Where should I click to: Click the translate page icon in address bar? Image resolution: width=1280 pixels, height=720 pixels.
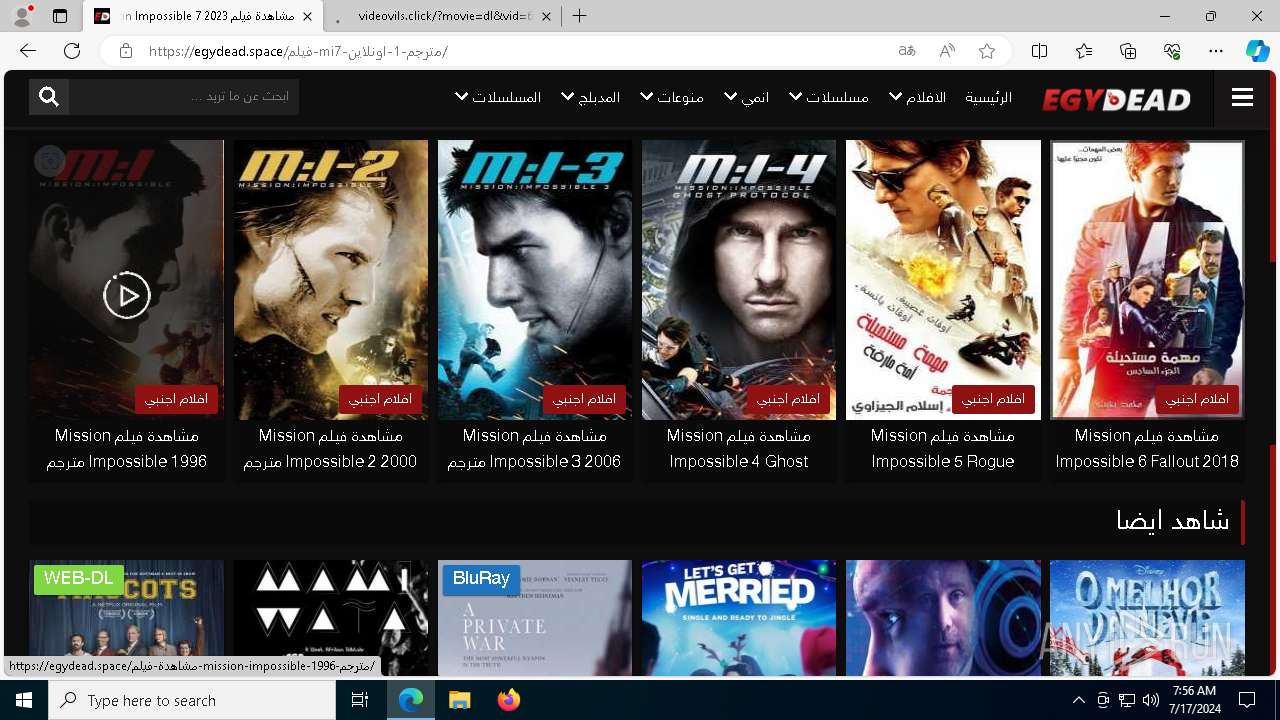point(907,51)
